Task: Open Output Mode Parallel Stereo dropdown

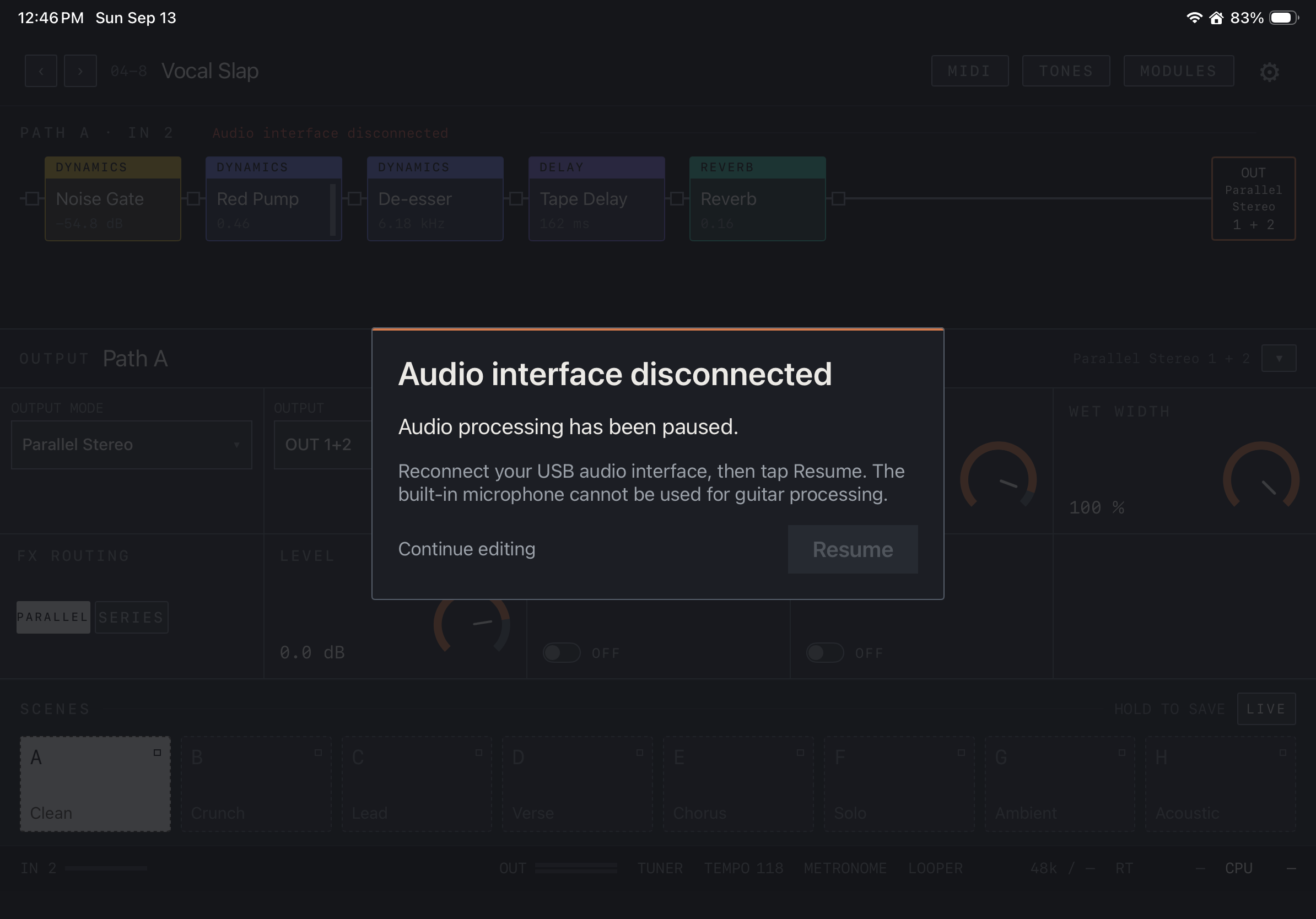Action: pos(132,445)
